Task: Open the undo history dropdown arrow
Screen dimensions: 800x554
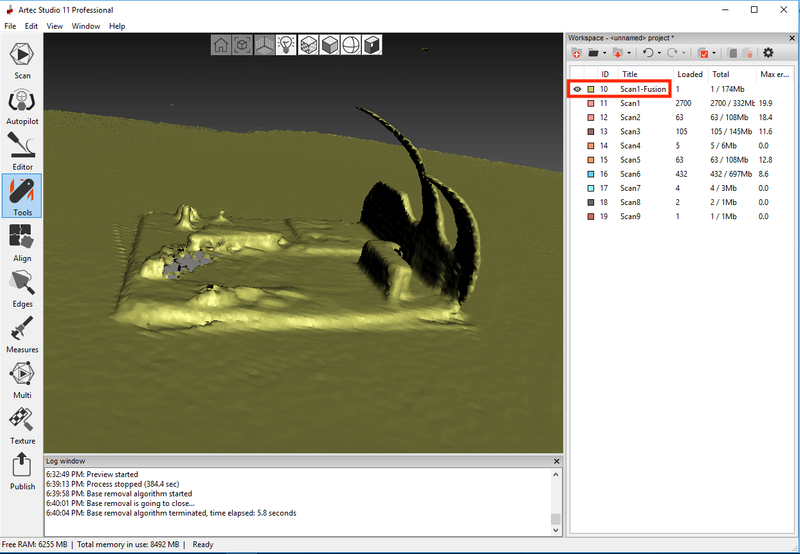Action: [660, 53]
